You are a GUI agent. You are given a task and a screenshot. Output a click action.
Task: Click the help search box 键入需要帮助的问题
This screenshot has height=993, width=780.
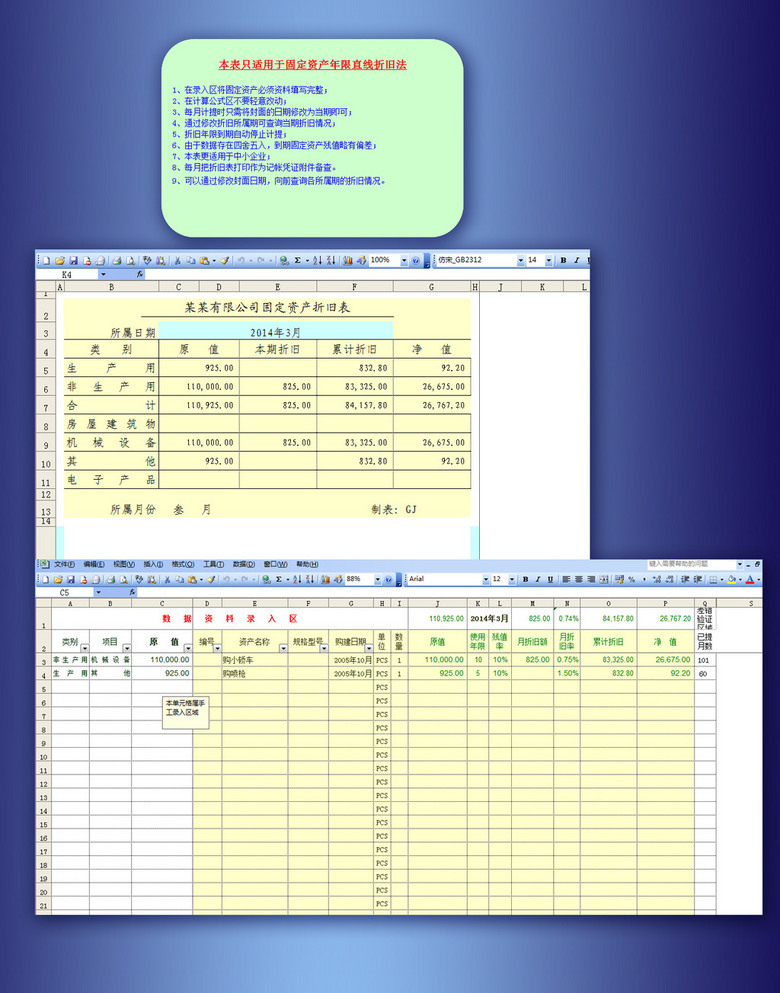690,564
